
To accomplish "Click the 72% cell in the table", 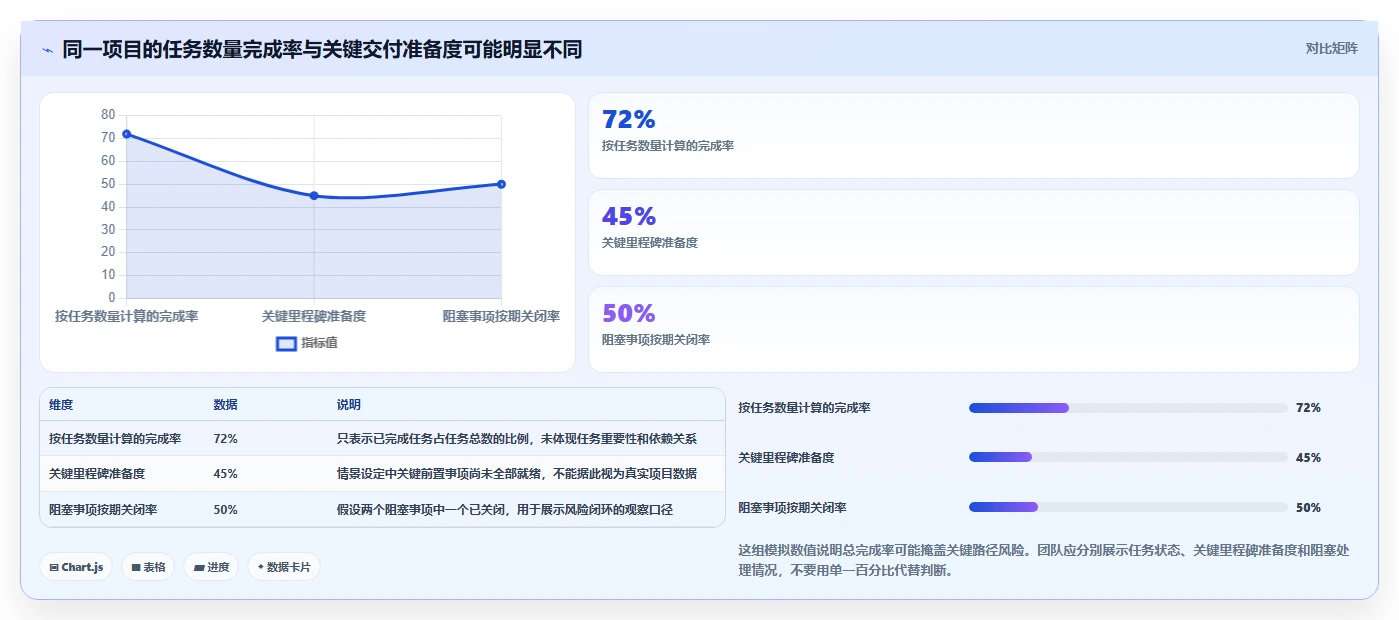I will (225, 438).
